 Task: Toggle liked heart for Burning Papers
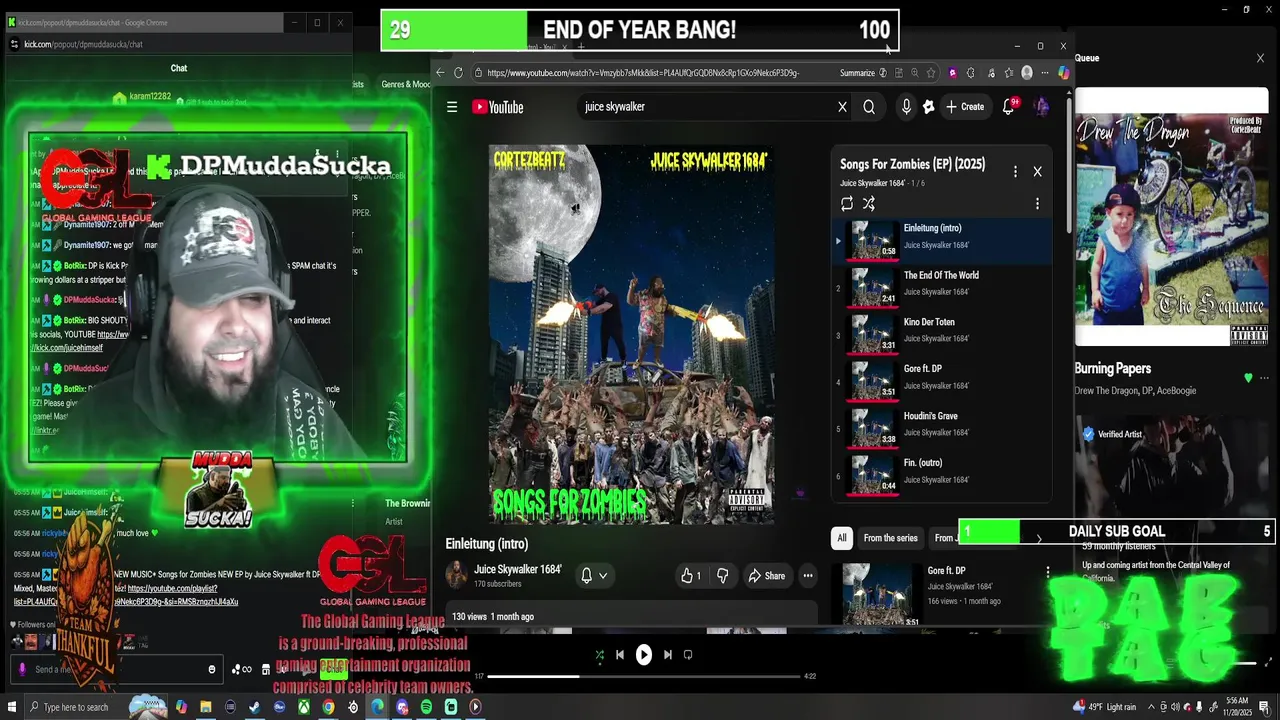(1248, 378)
